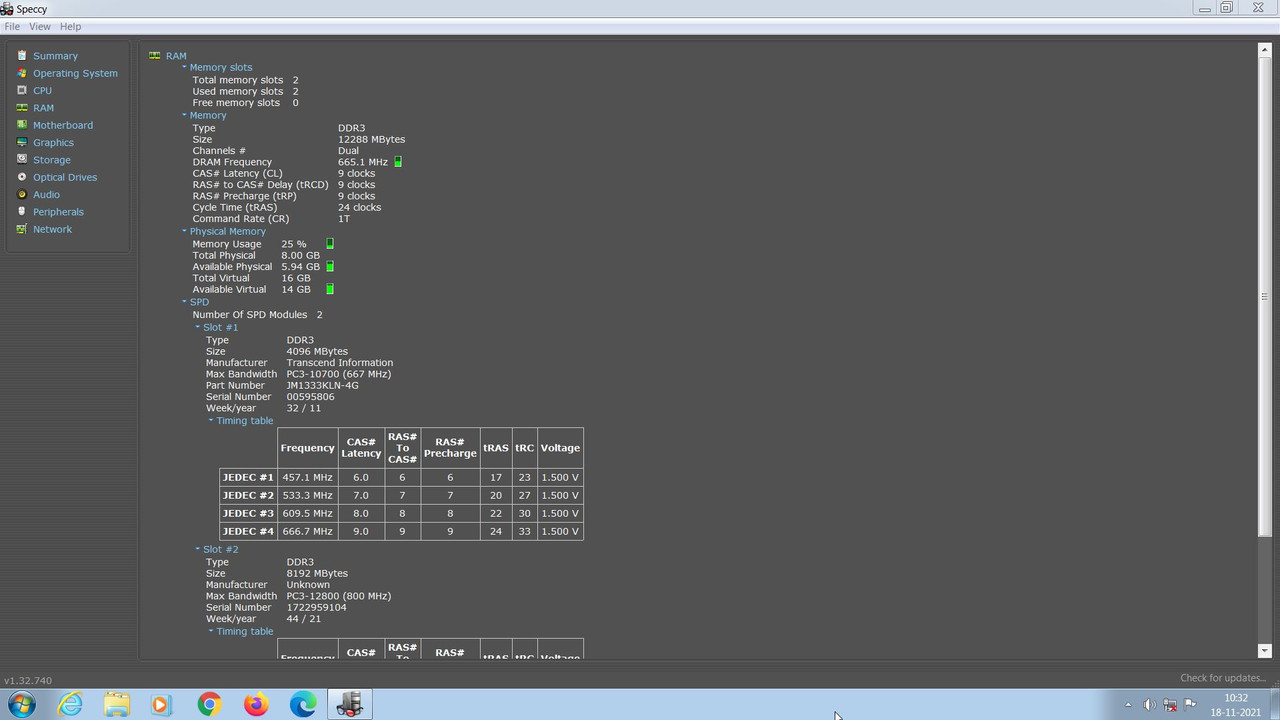Open the Optical Drives page

tap(65, 177)
